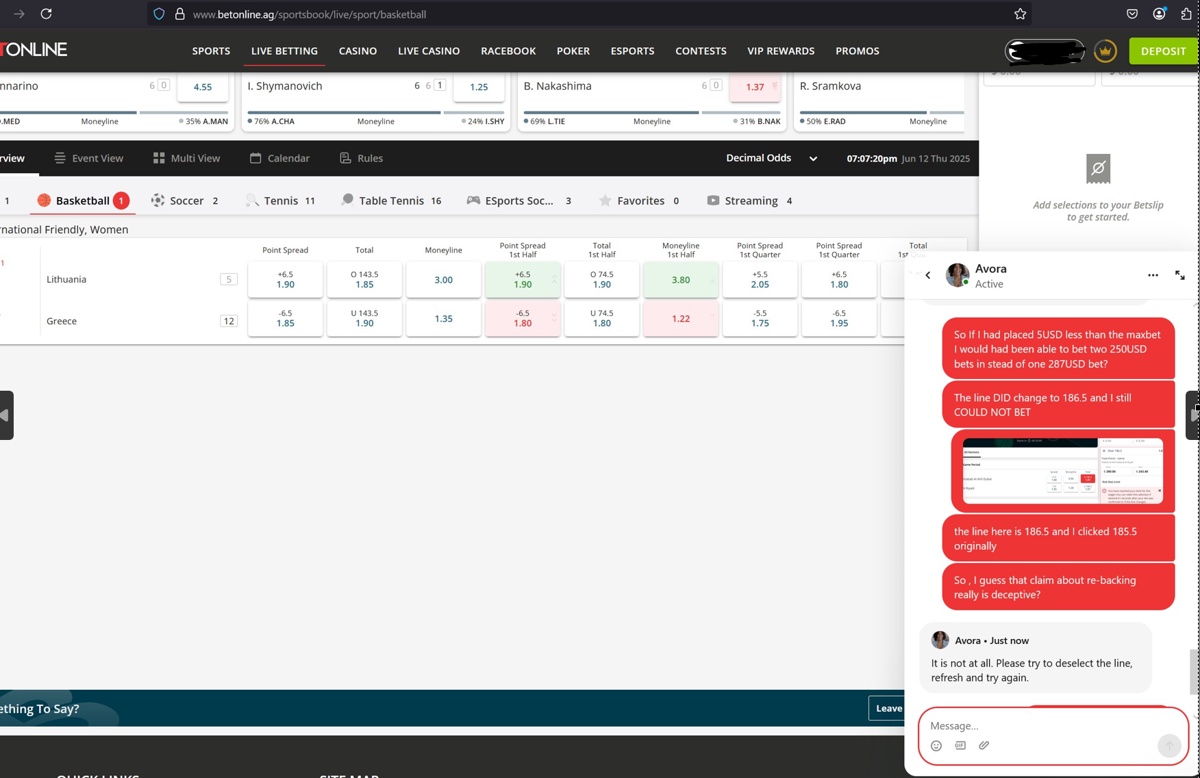Viewport: 1200px width, 778px height.
Task: Open the SPORTS menu
Action: point(211,51)
